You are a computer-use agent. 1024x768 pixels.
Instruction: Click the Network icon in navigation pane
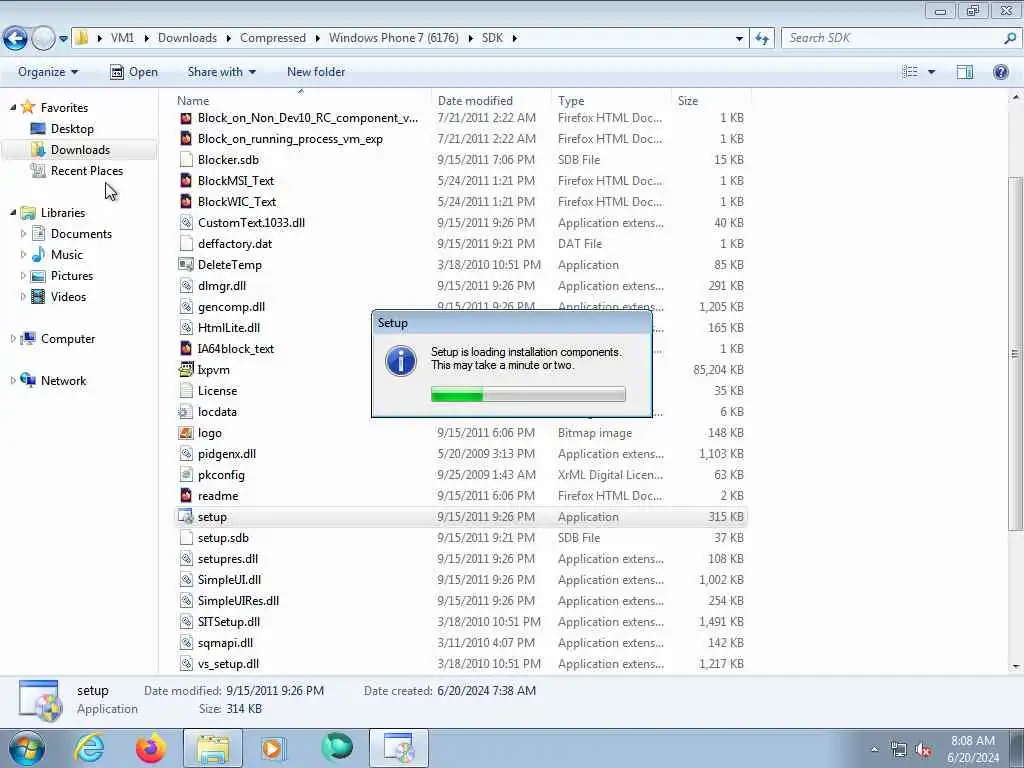pyautogui.click(x=28, y=380)
